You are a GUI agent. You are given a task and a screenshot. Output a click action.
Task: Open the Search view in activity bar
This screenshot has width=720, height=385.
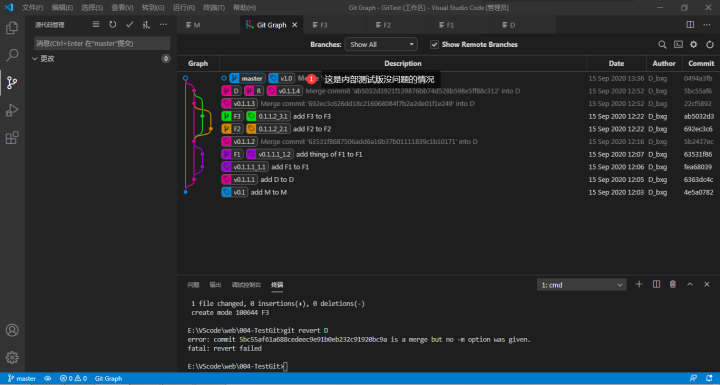pyautogui.click(x=12, y=55)
